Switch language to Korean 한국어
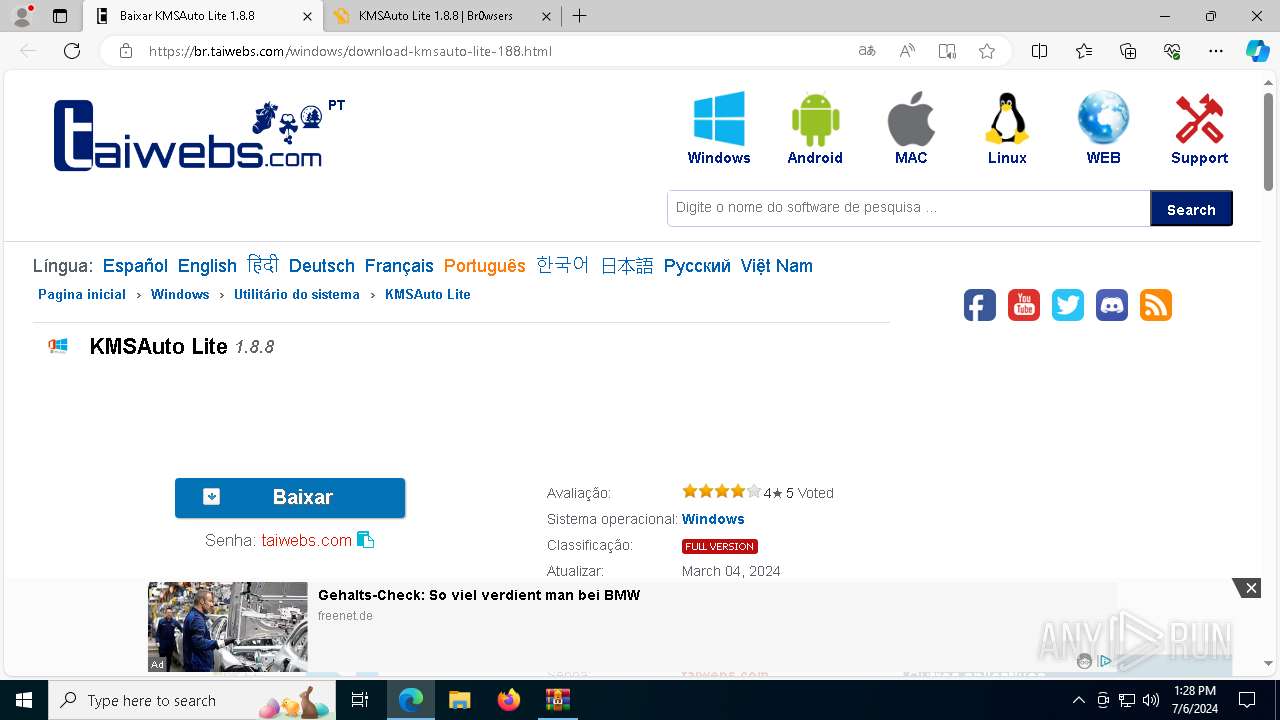Image resolution: width=1280 pixels, height=720 pixels. (x=563, y=265)
